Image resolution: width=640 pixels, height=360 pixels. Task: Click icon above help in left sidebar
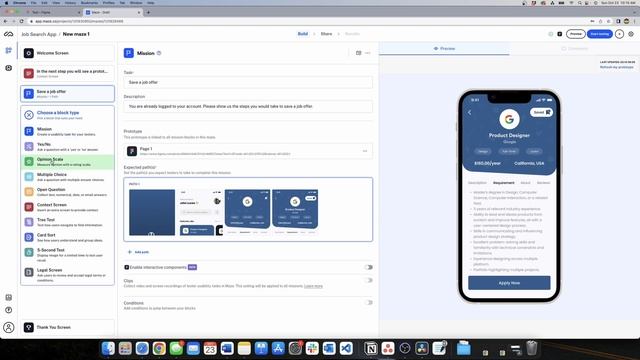pos(9,298)
